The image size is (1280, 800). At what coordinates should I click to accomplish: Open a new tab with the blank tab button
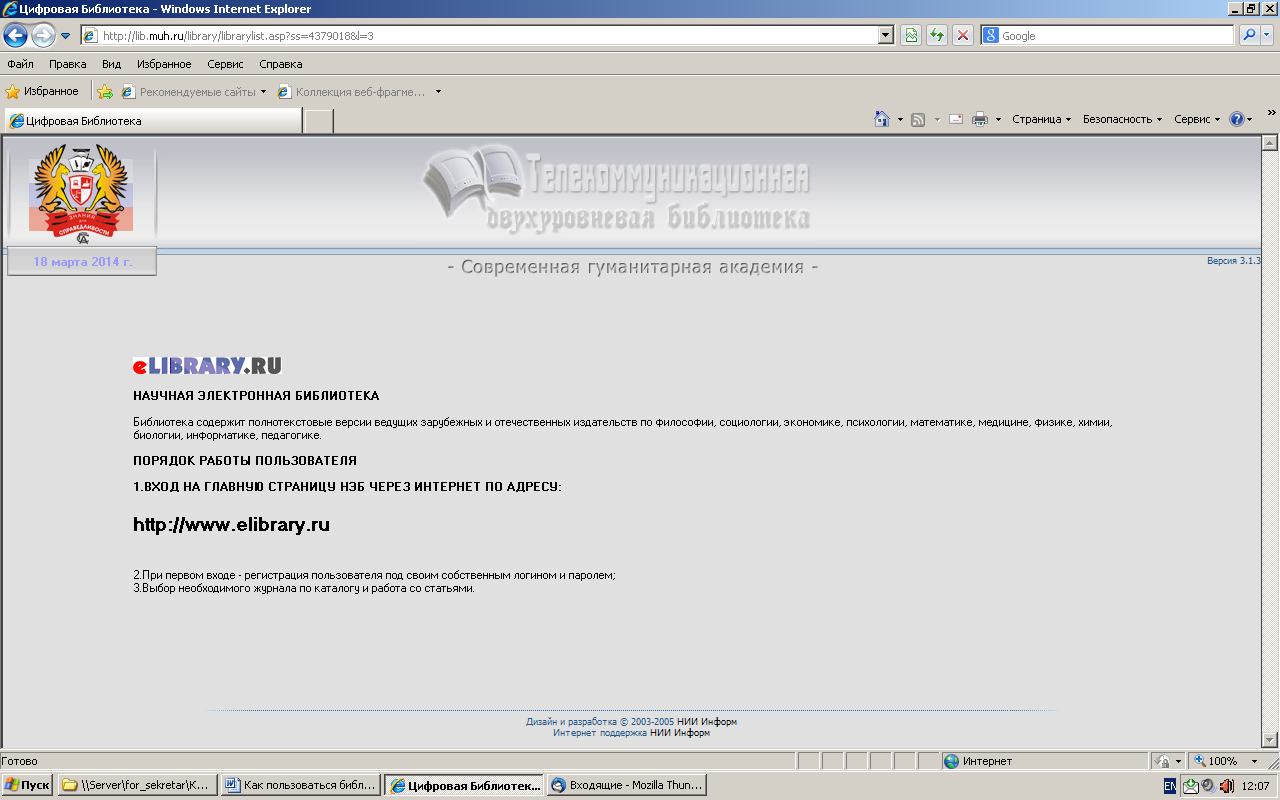click(318, 121)
